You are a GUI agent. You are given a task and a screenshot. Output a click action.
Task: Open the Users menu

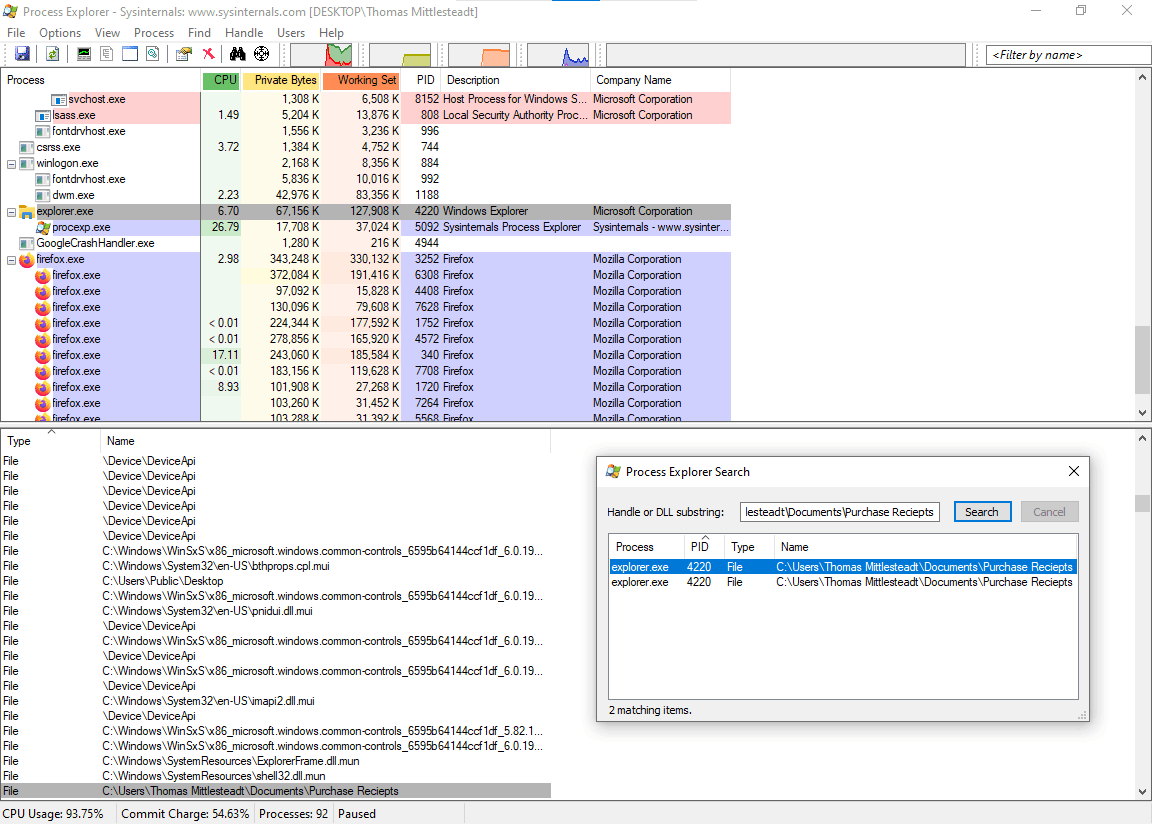(x=290, y=33)
